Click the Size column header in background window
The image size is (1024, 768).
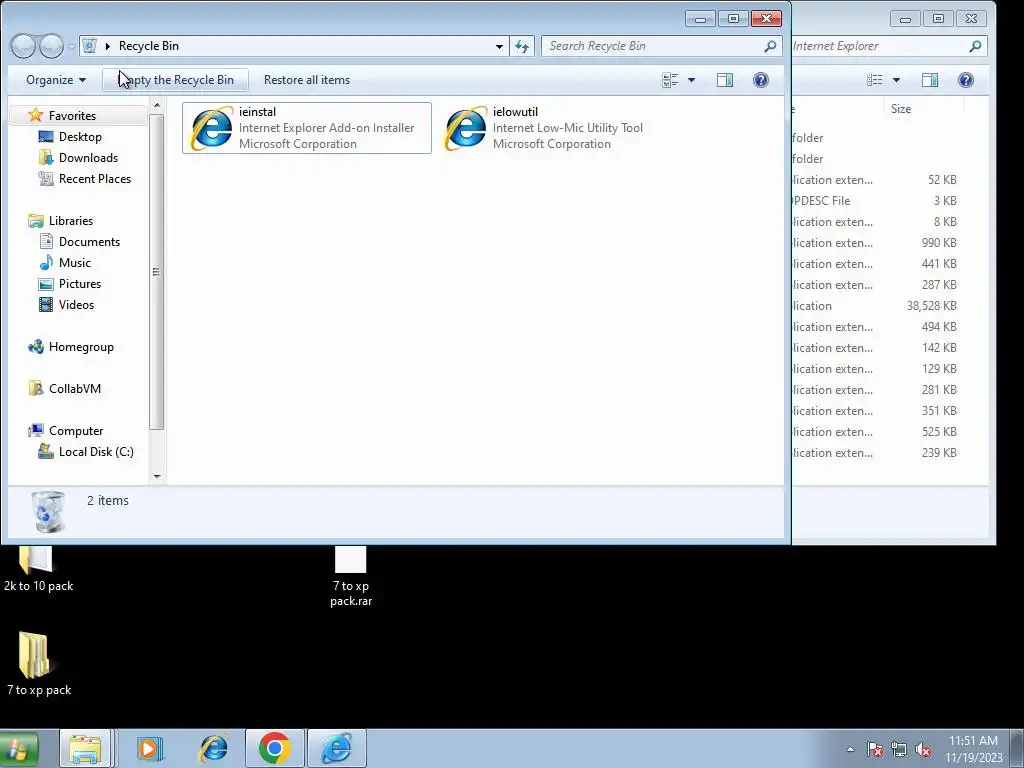(x=923, y=109)
